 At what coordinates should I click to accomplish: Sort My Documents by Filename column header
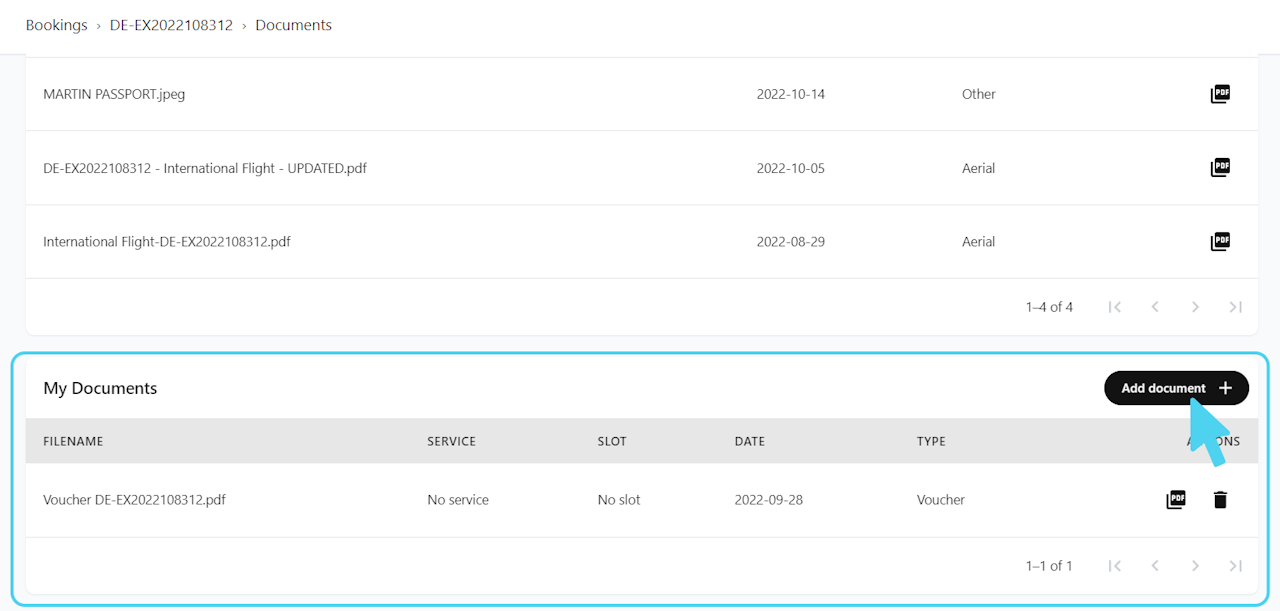click(73, 441)
